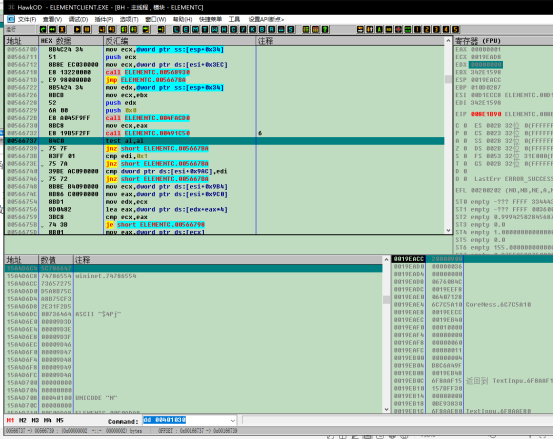Click the green Trace over toolbar icon
The image size is (553, 439).
134,30
